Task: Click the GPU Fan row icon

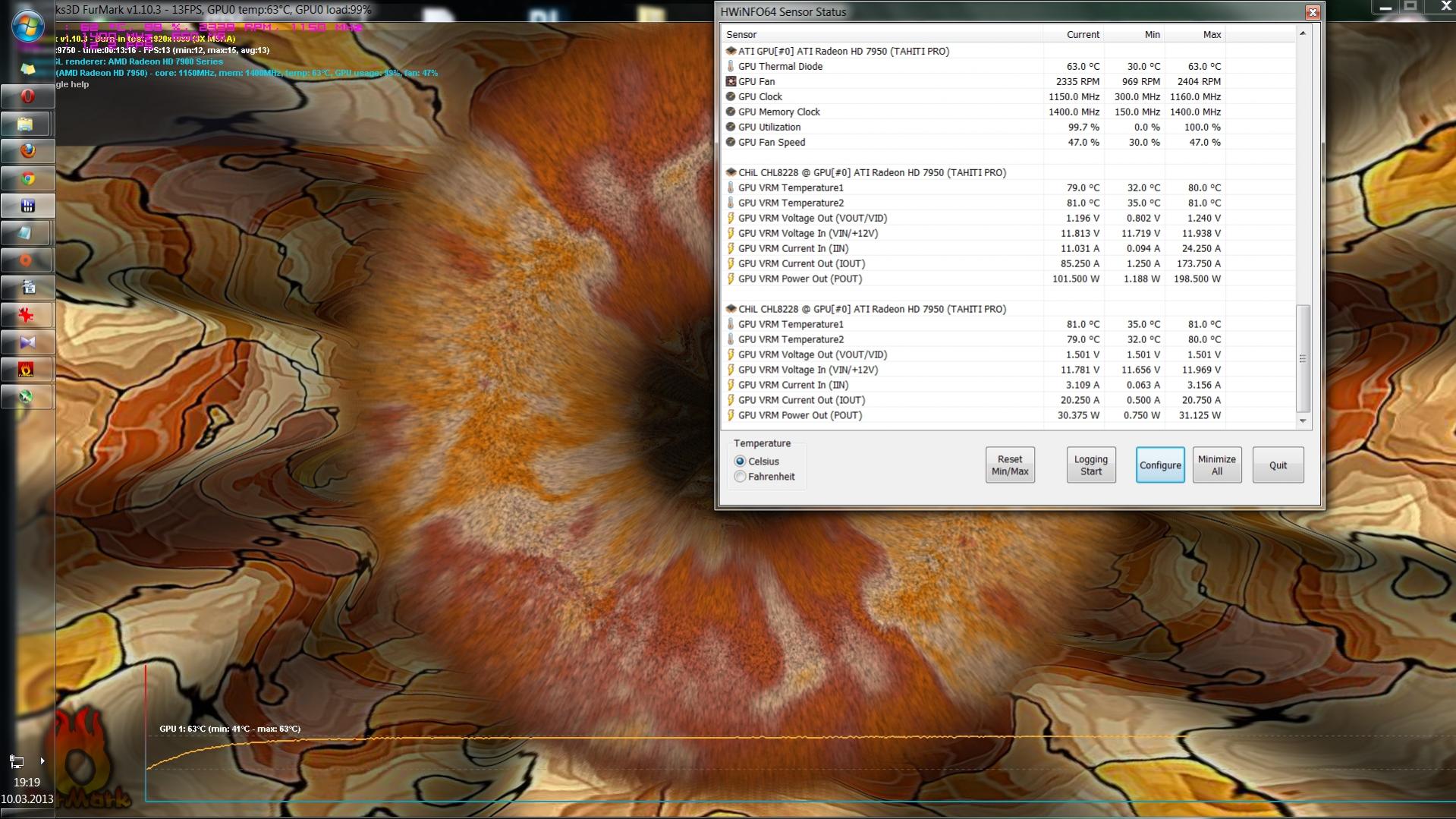Action: click(x=731, y=81)
